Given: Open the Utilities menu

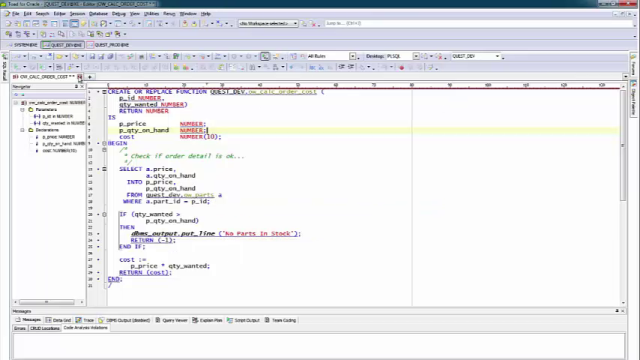Looking at the screenshot, I should coord(151,14).
